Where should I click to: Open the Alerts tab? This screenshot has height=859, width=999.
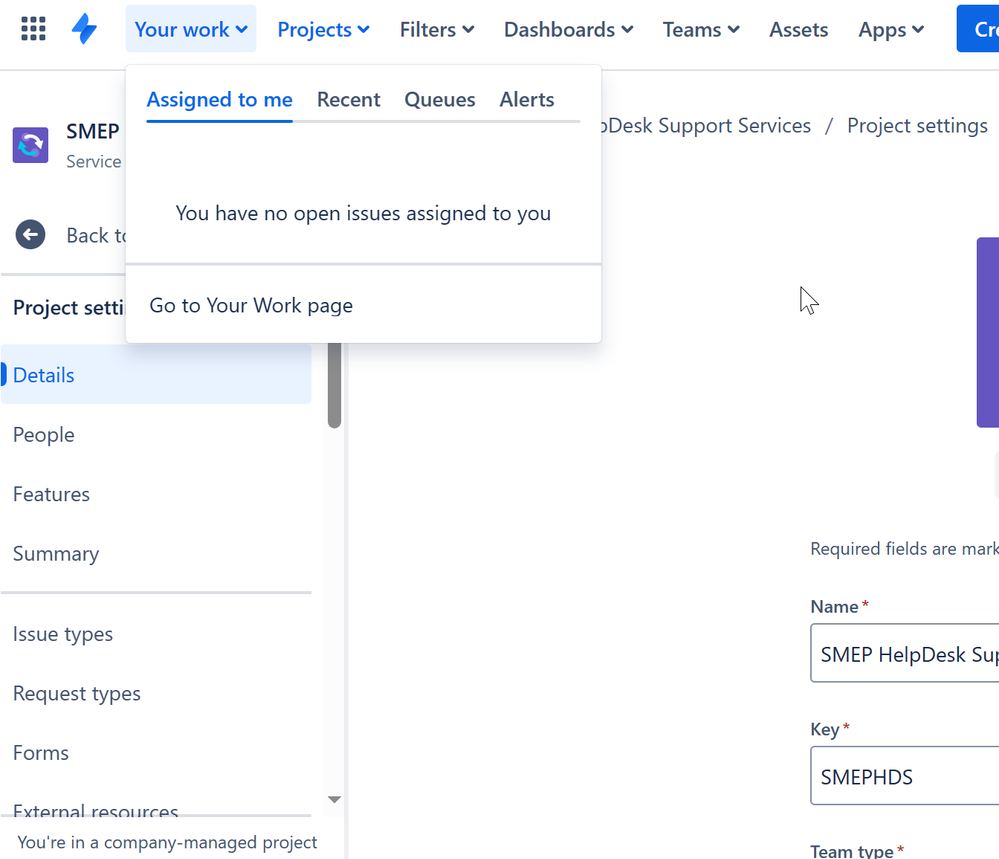coord(526,99)
